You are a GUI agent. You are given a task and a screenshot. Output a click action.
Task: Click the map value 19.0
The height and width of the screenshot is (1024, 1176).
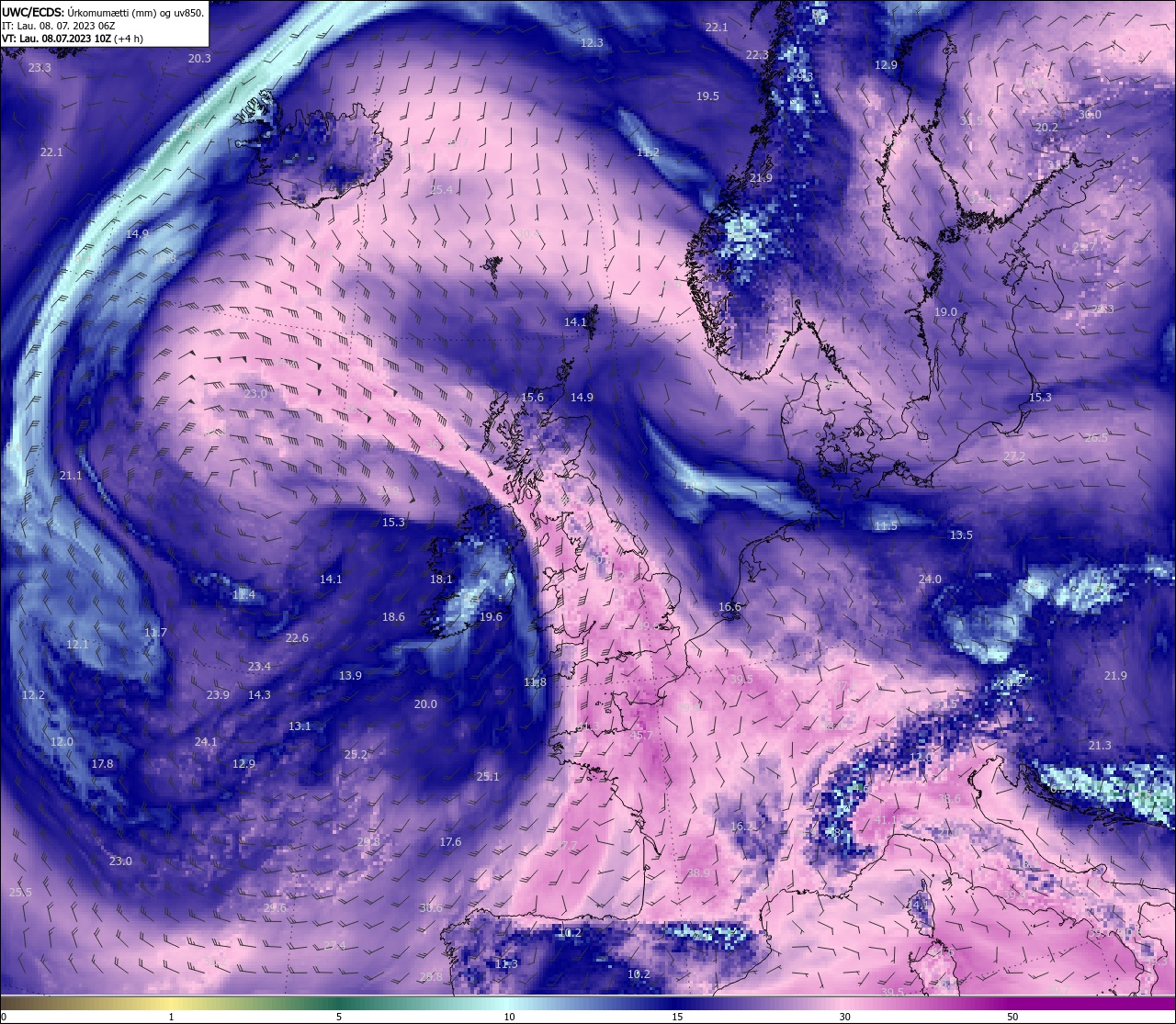[945, 312]
